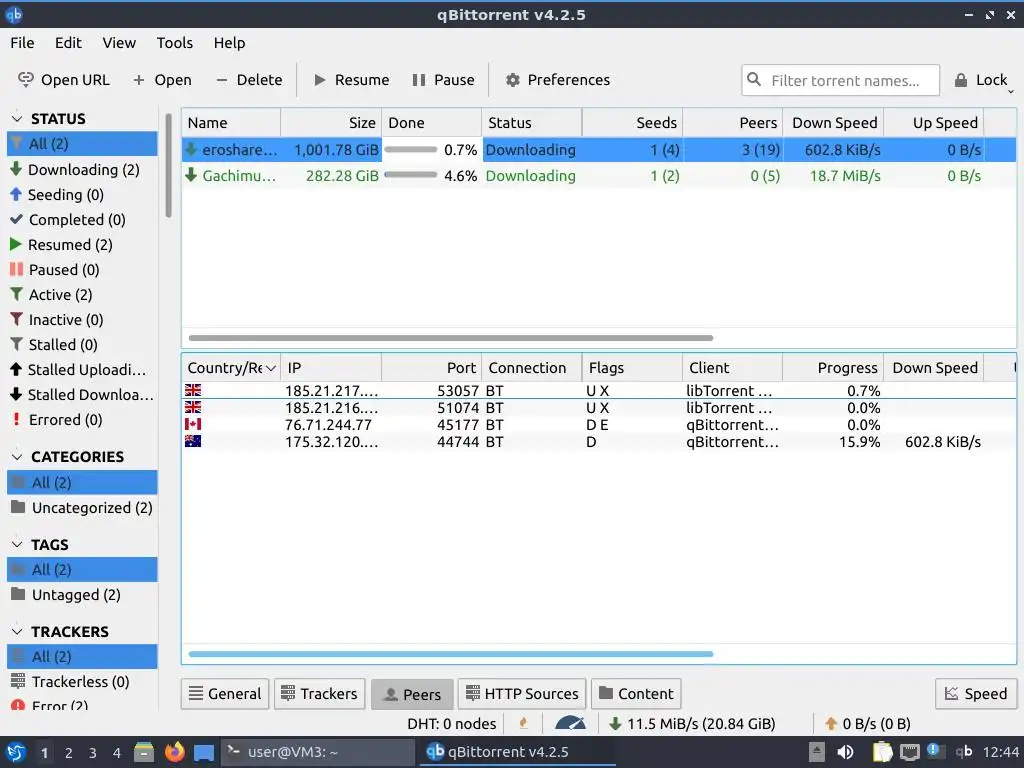
Task: Click the blue arrow icon next to Seeding (0)
Action: pyautogui.click(x=16, y=194)
